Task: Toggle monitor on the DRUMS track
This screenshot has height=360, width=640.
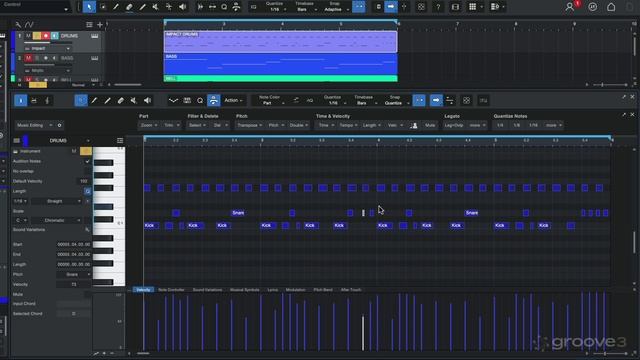Action: (x=54, y=36)
